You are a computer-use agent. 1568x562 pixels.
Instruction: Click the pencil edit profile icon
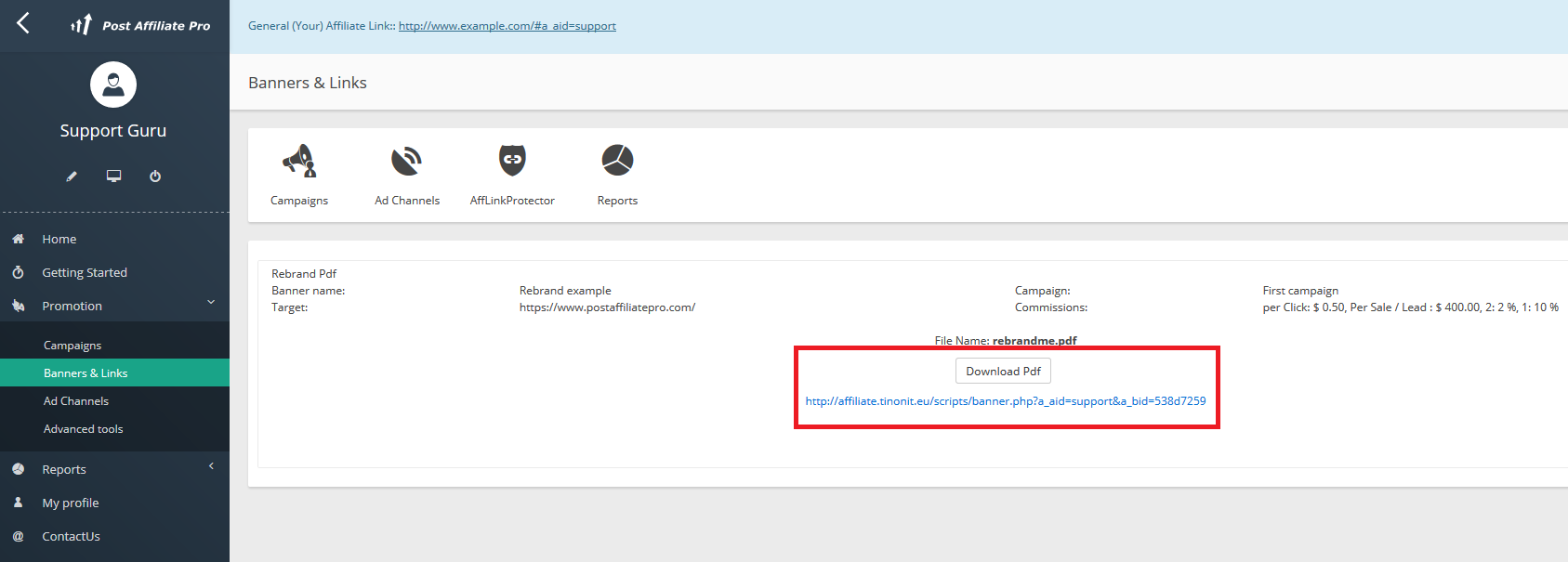72,176
